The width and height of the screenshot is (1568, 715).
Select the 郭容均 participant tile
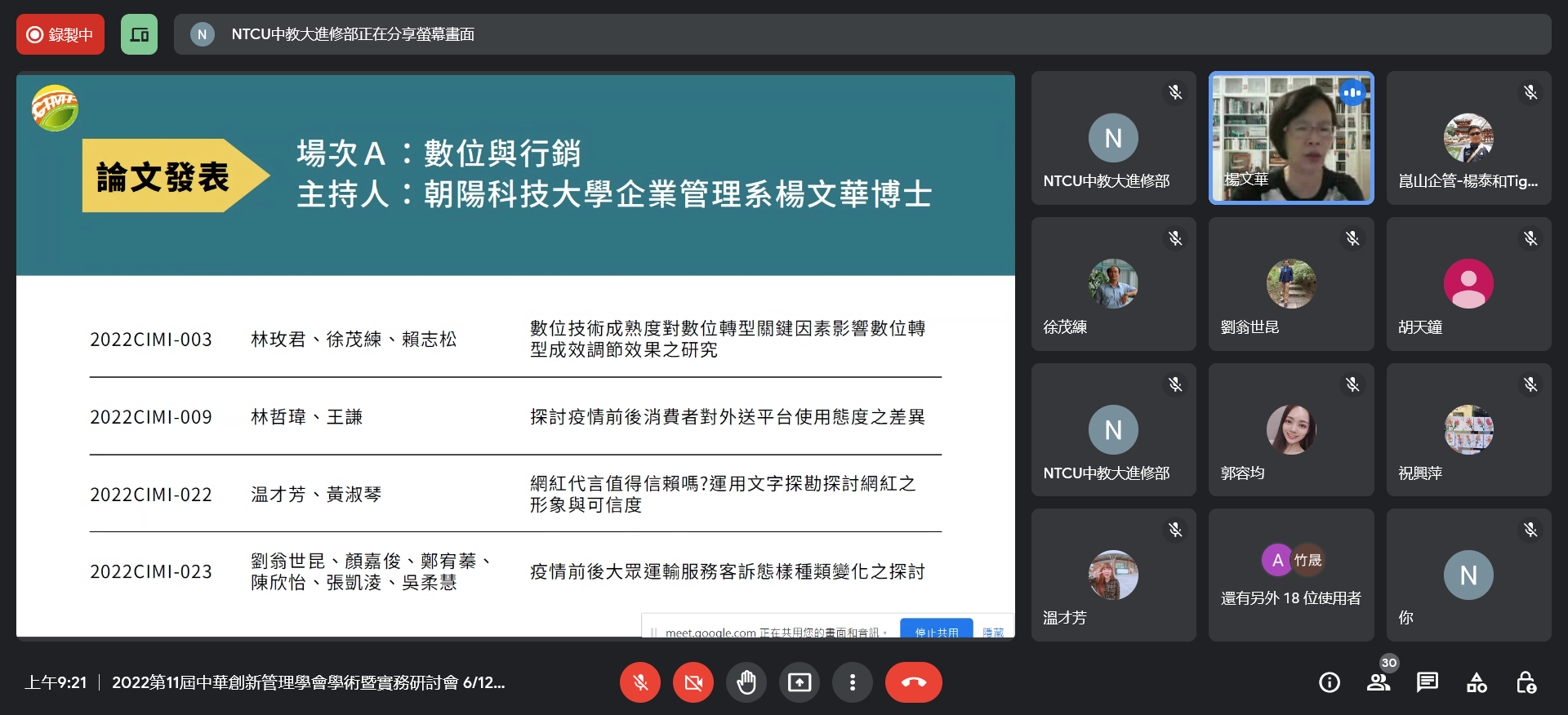click(x=1290, y=430)
